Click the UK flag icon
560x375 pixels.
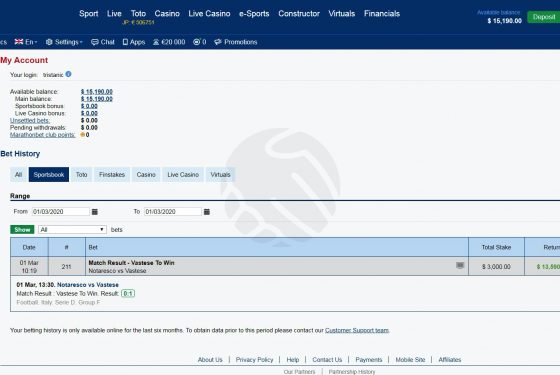(19, 42)
